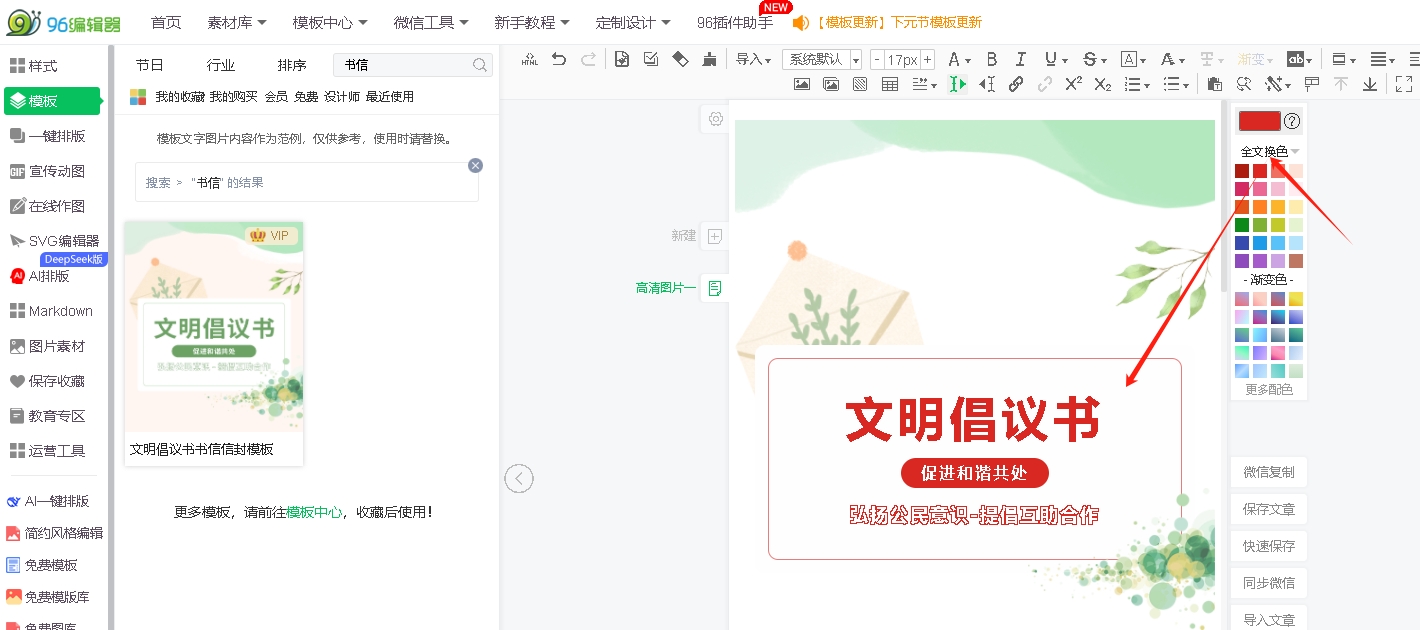Pick the green color swatch in palette
Screen dimensions: 1420x630
pos(1242,225)
